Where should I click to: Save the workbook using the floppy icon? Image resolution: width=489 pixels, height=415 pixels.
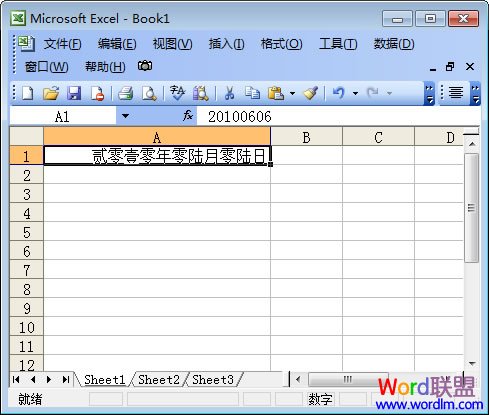(x=74, y=93)
